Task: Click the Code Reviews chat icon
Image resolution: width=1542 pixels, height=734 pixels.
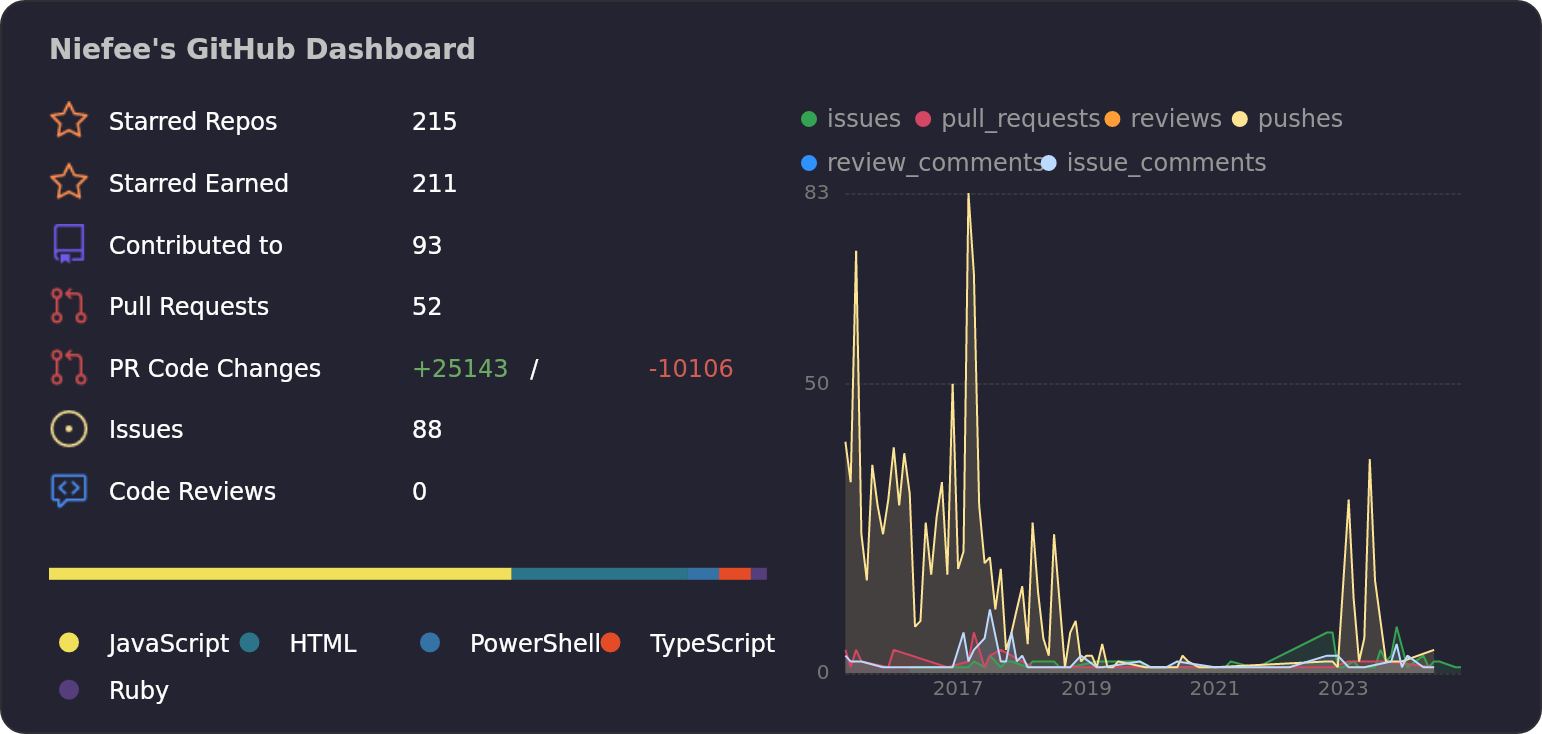Action: coord(68,491)
